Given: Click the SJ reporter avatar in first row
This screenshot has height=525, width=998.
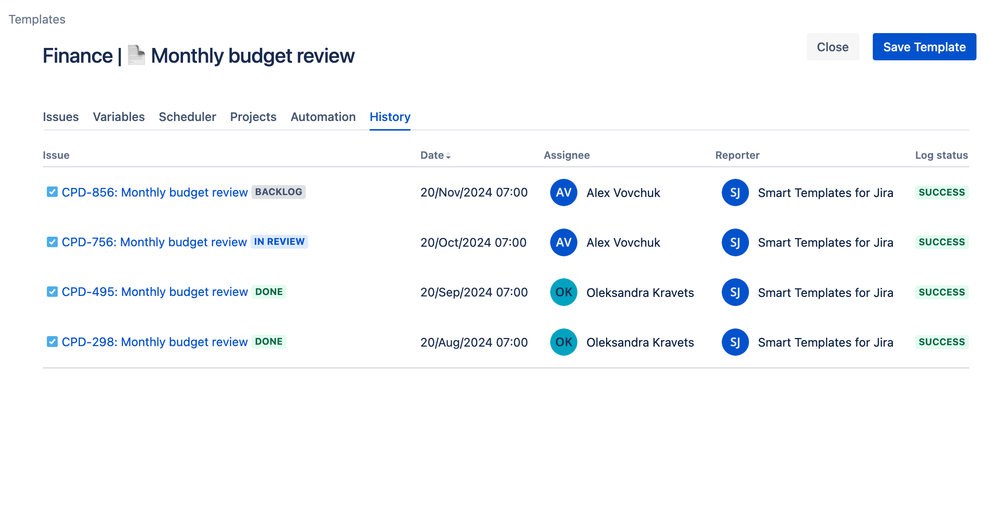Looking at the screenshot, I should 734,192.
